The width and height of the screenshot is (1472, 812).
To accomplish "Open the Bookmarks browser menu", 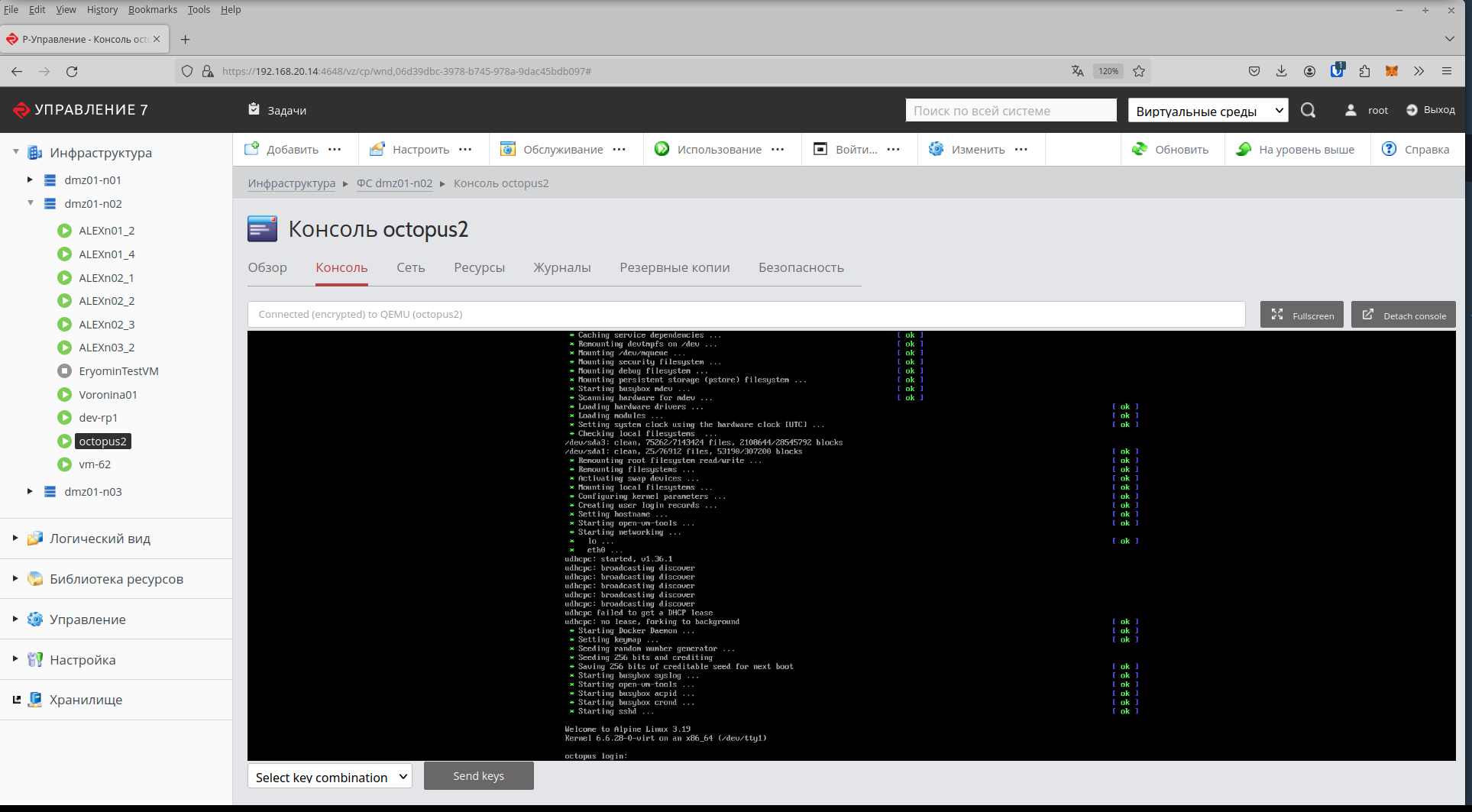I will point(153,9).
